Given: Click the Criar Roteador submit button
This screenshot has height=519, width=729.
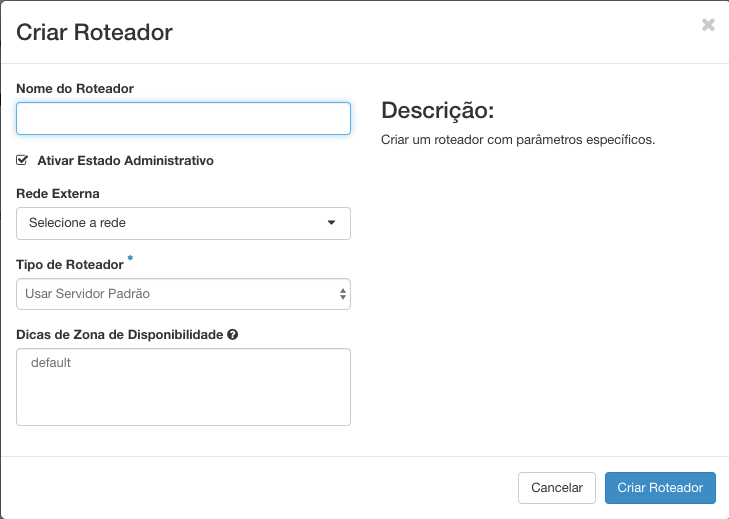Looking at the screenshot, I should 660,488.
